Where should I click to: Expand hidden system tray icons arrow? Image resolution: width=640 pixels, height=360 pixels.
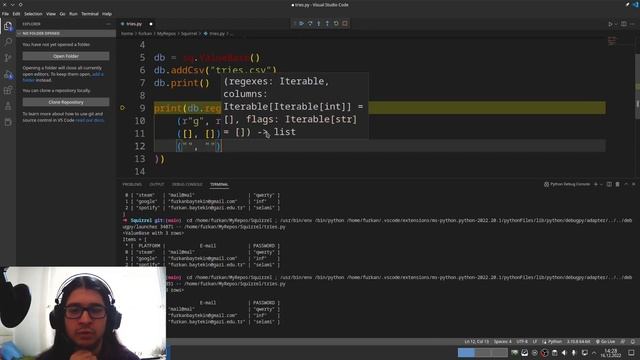pos(594,353)
